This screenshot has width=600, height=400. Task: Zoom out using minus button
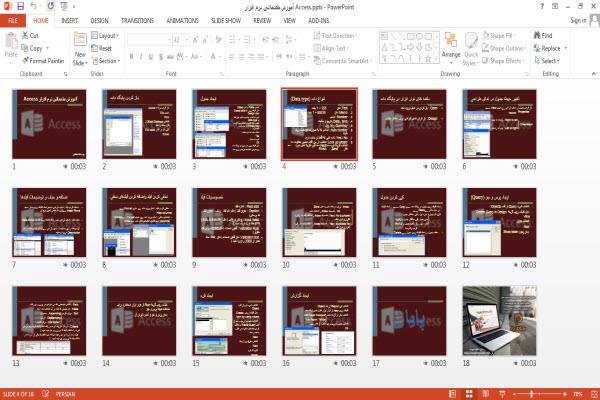pyautogui.click(x=514, y=394)
